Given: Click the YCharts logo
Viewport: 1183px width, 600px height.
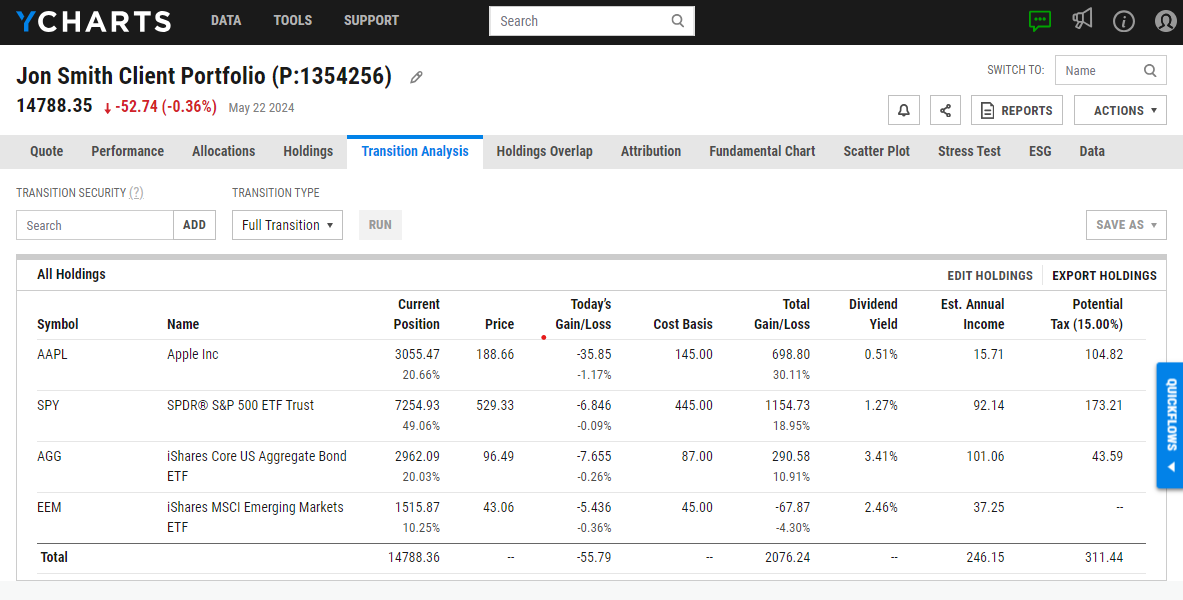Looking at the screenshot, I should tap(93, 20).
